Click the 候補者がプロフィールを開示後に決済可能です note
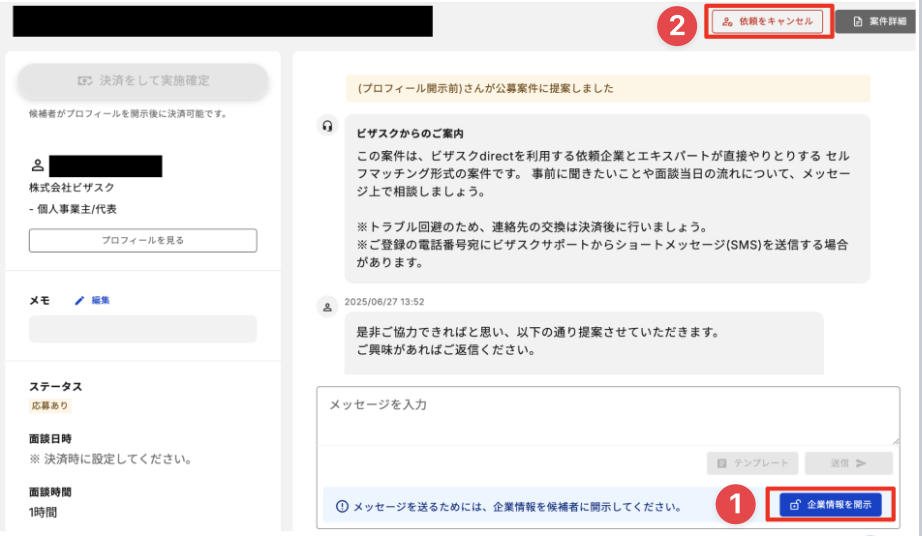The width and height of the screenshot is (922, 536). pos(129,113)
